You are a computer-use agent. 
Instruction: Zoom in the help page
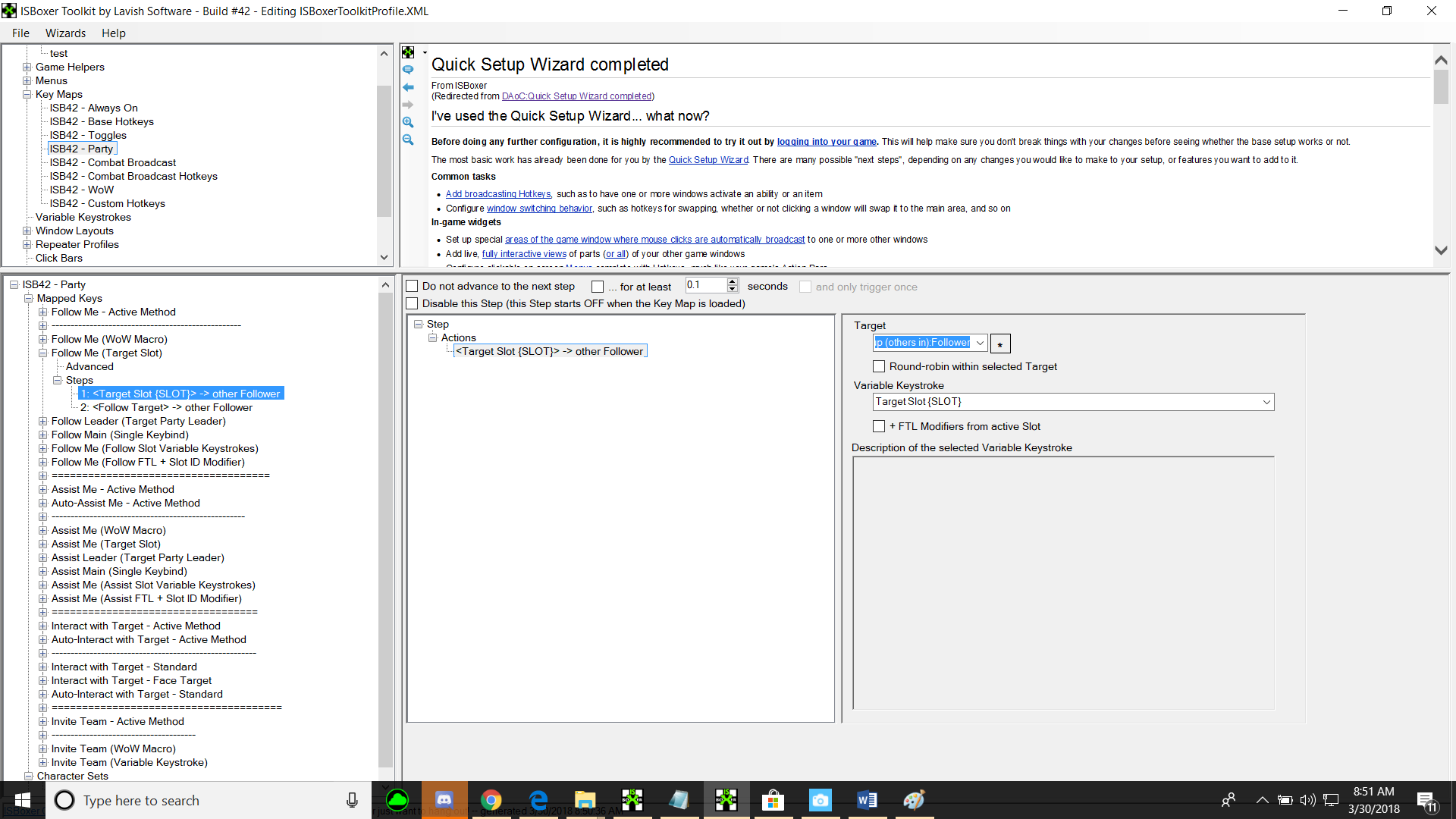pyautogui.click(x=408, y=122)
